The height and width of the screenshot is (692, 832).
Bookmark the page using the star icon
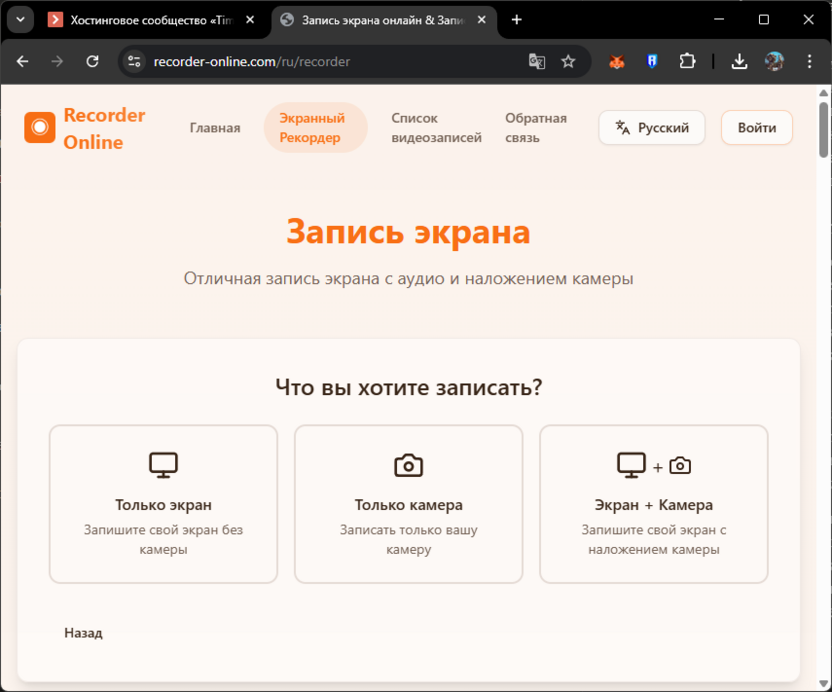569,61
